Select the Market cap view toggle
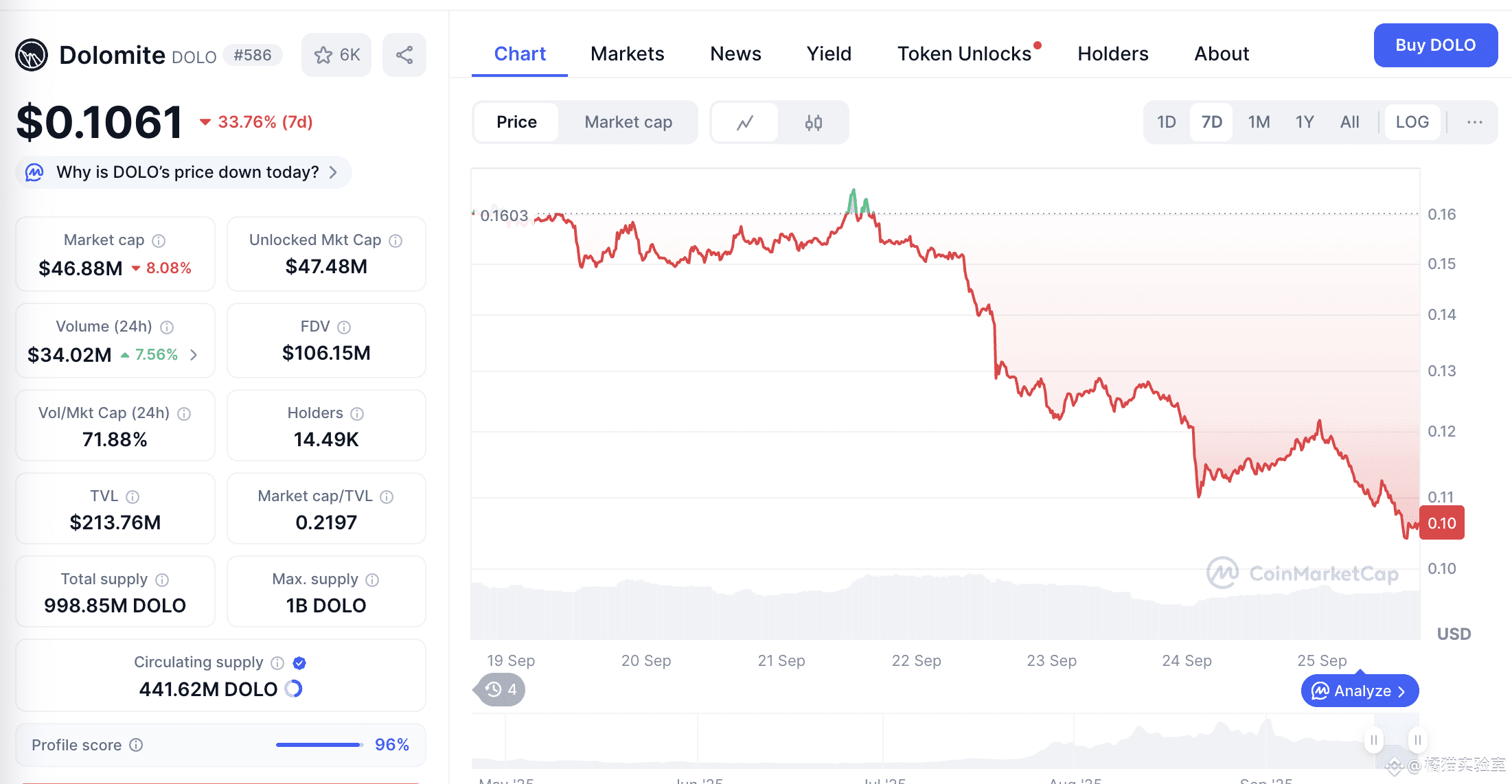 [x=628, y=122]
